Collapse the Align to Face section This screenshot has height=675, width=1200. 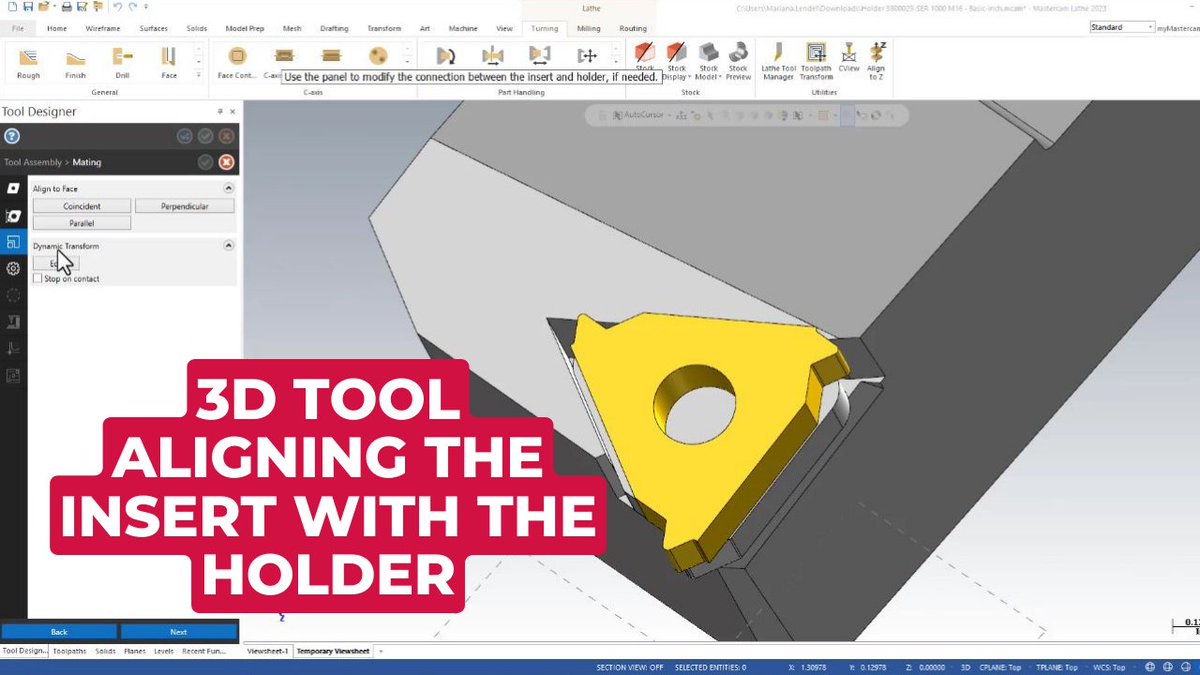(x=229, y=188)
